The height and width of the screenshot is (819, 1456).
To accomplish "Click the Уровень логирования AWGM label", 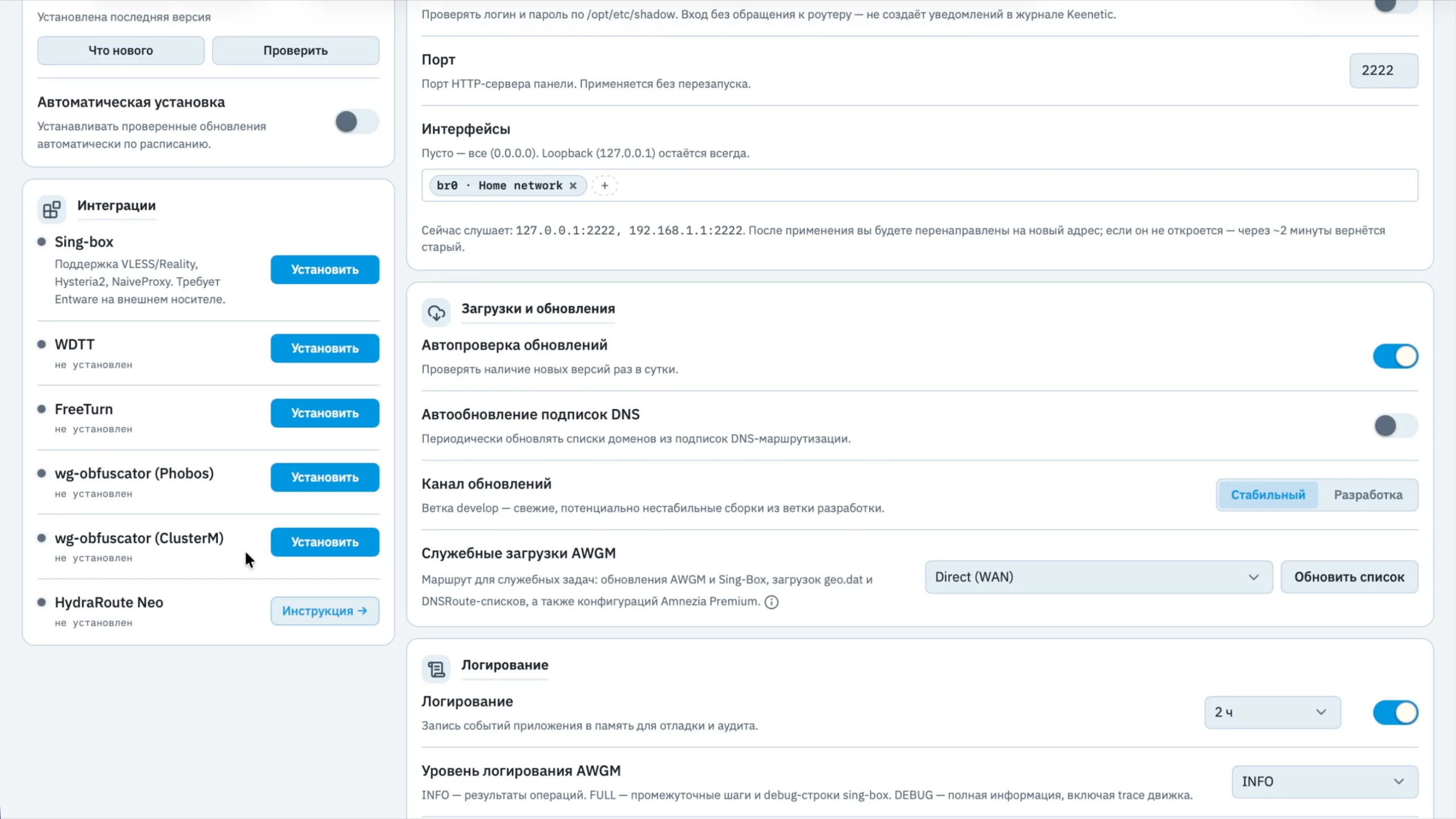I will point(521,771).
